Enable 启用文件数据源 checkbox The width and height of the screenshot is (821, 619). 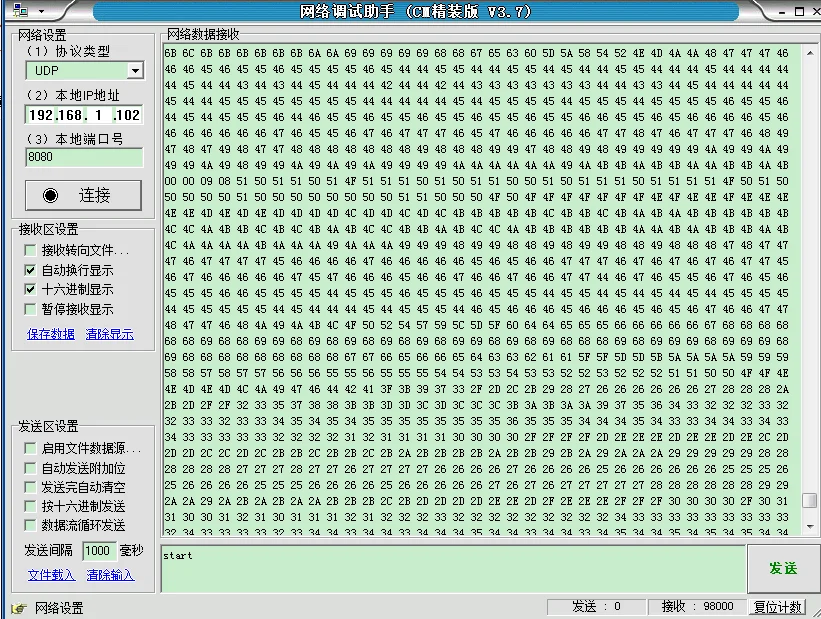coord(30,448)
